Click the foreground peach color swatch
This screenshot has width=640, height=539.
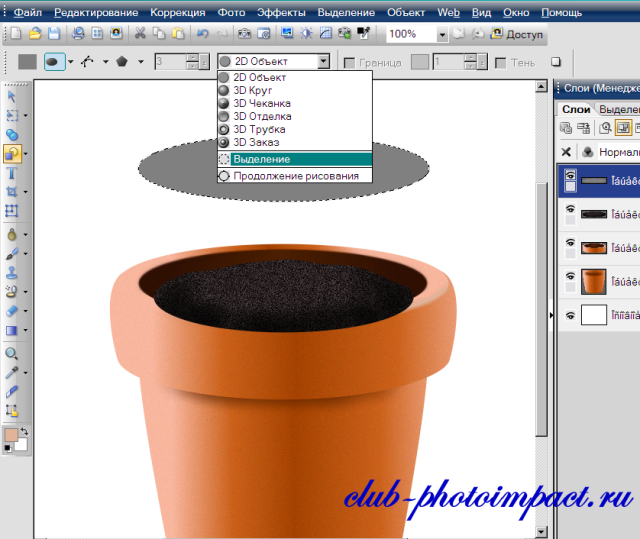[x=11, y=435]
